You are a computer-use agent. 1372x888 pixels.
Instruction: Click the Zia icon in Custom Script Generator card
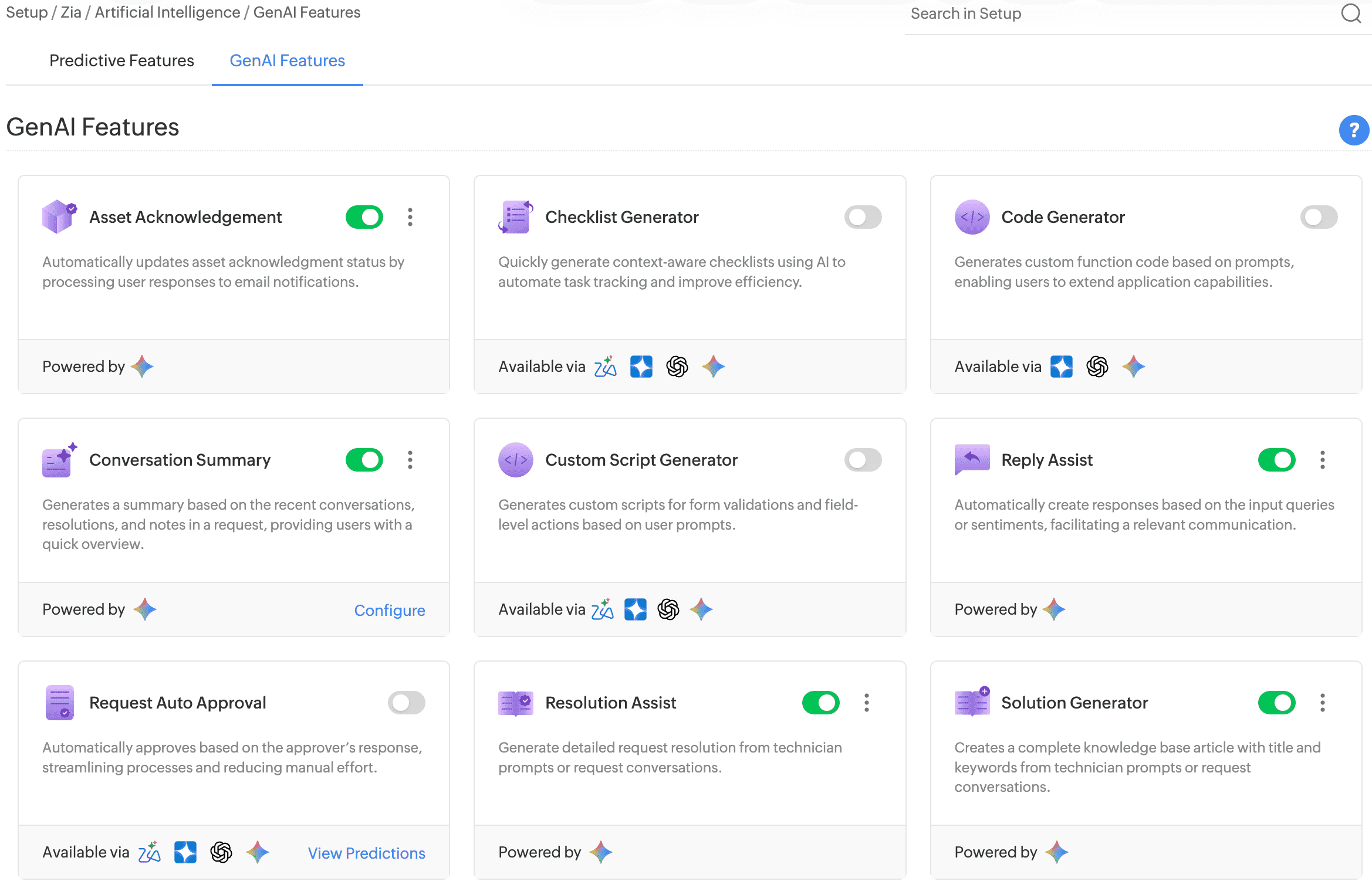tap(603, 609)
